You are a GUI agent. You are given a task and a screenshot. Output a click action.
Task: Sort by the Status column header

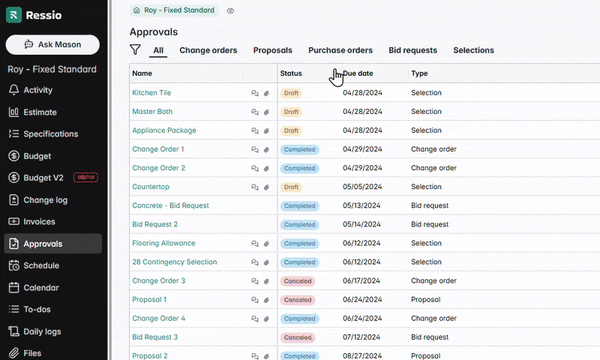click(291, 73)
